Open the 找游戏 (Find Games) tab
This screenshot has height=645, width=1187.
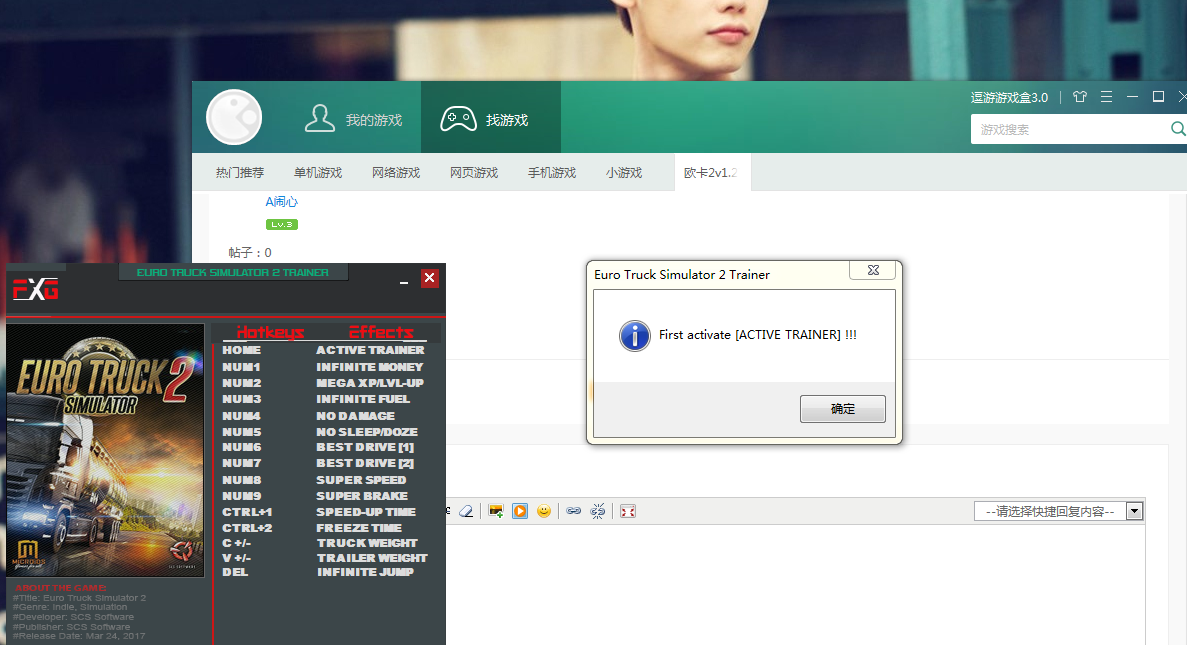[x=491, y=118]
